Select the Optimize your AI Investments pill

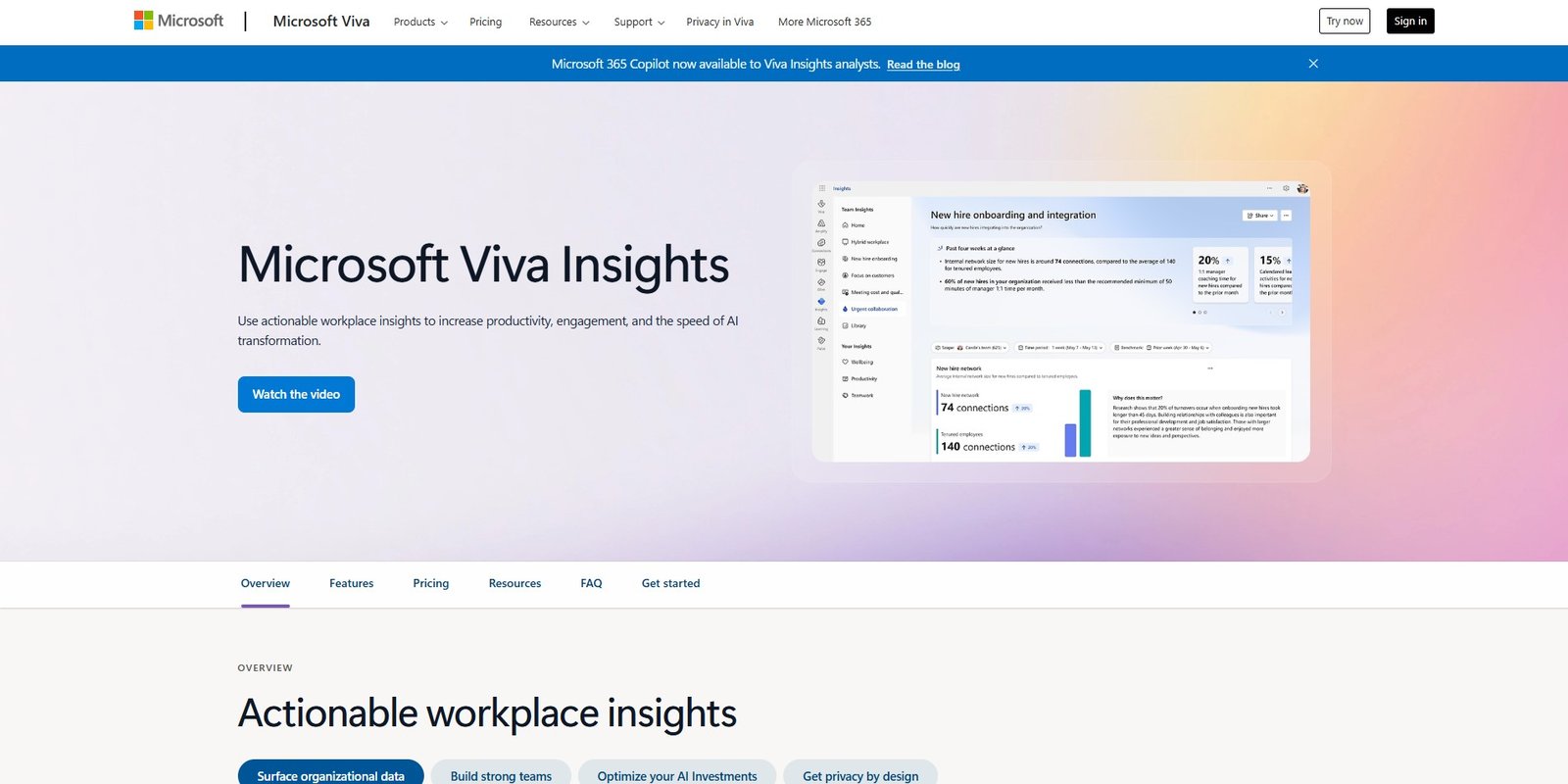(677, 775)
